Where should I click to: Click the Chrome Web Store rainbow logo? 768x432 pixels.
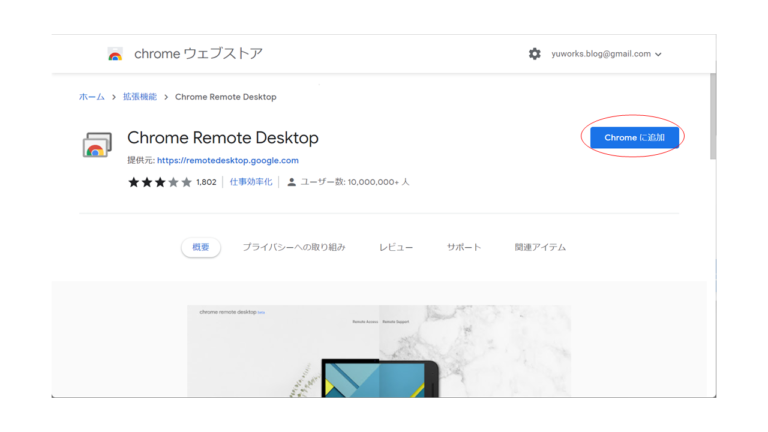[x=115, y=54]
